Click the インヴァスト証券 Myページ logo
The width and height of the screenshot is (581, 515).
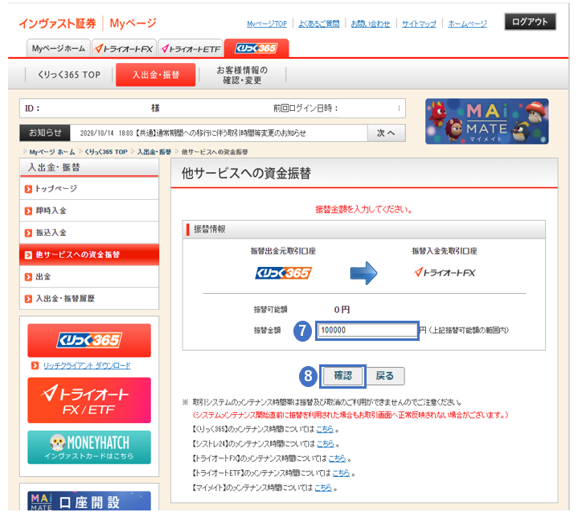pyautogui.click(x=87, y=23)
